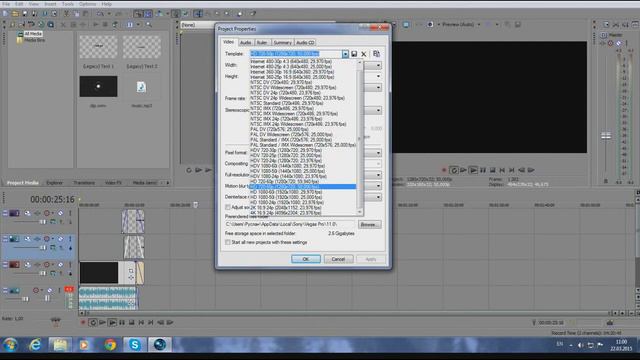Open the Motion blur type dropdown
Screen dimensions: 640x360
[x=378, y=186]
